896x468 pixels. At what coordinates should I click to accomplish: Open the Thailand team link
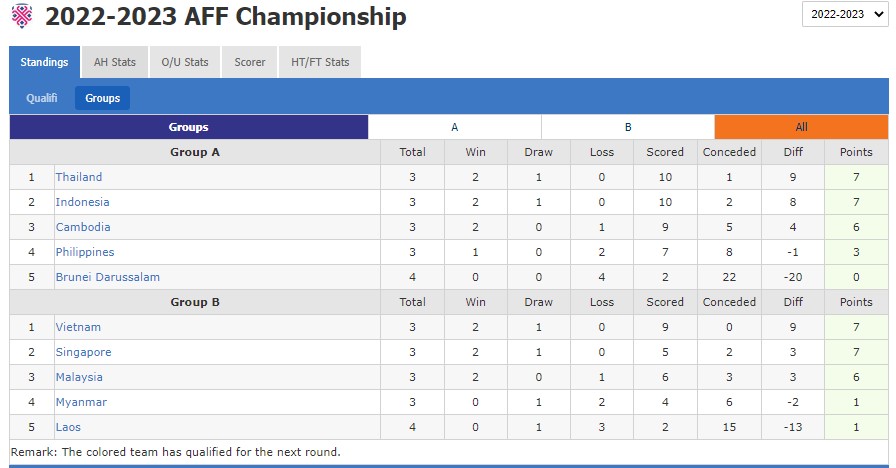point(79,177)
